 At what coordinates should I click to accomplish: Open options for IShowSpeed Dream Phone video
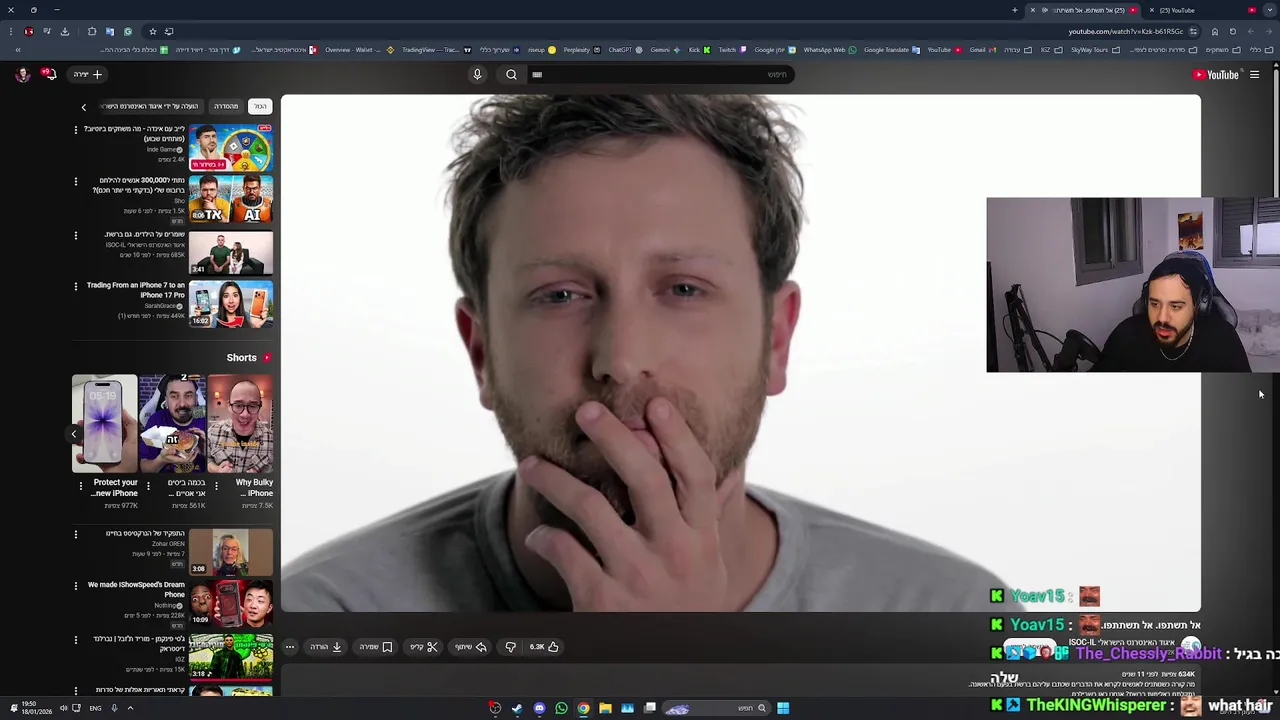click(x=75, y=586)
